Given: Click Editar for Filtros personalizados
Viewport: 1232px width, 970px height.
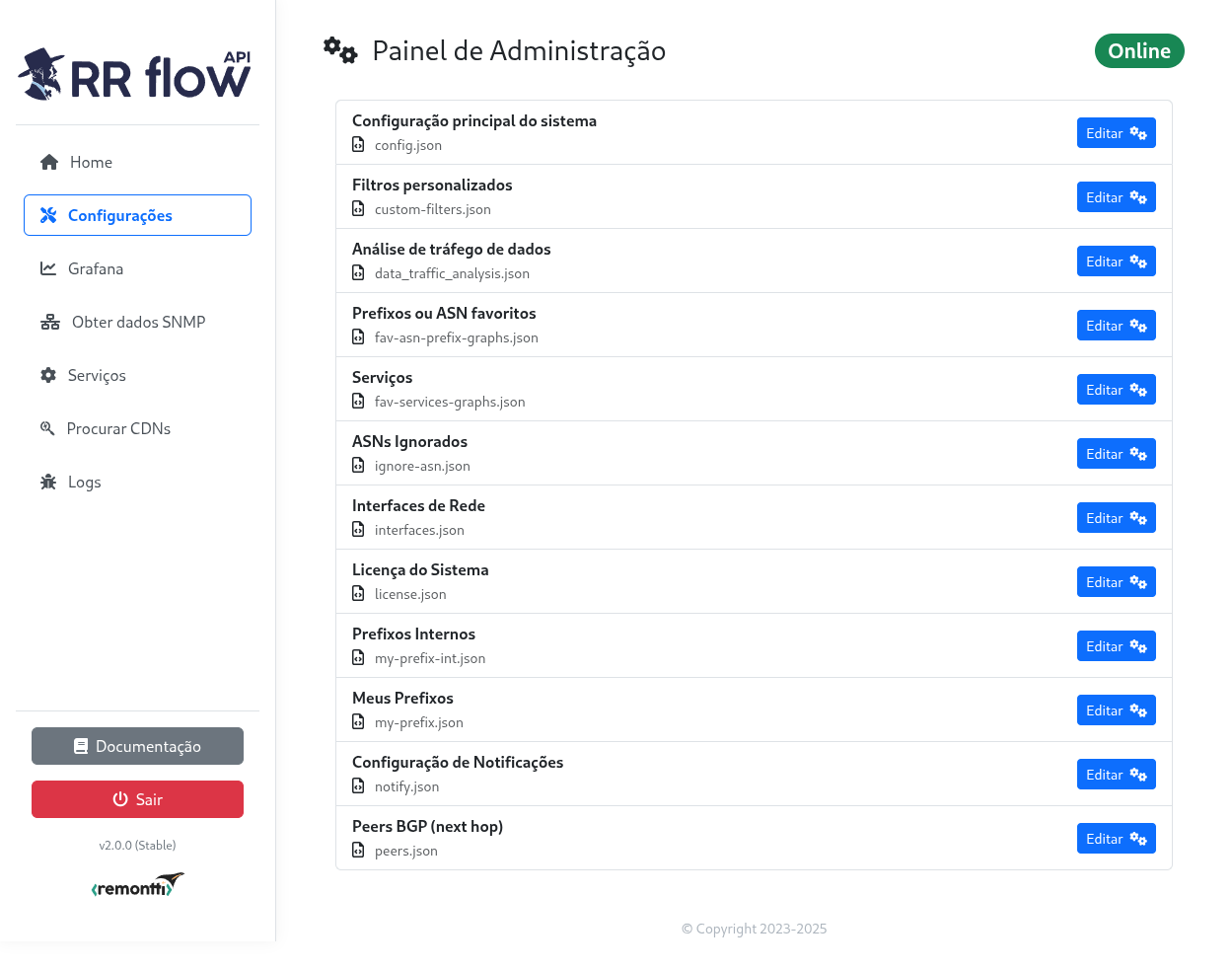Looking at the screenshot, I should point(1116,196).
